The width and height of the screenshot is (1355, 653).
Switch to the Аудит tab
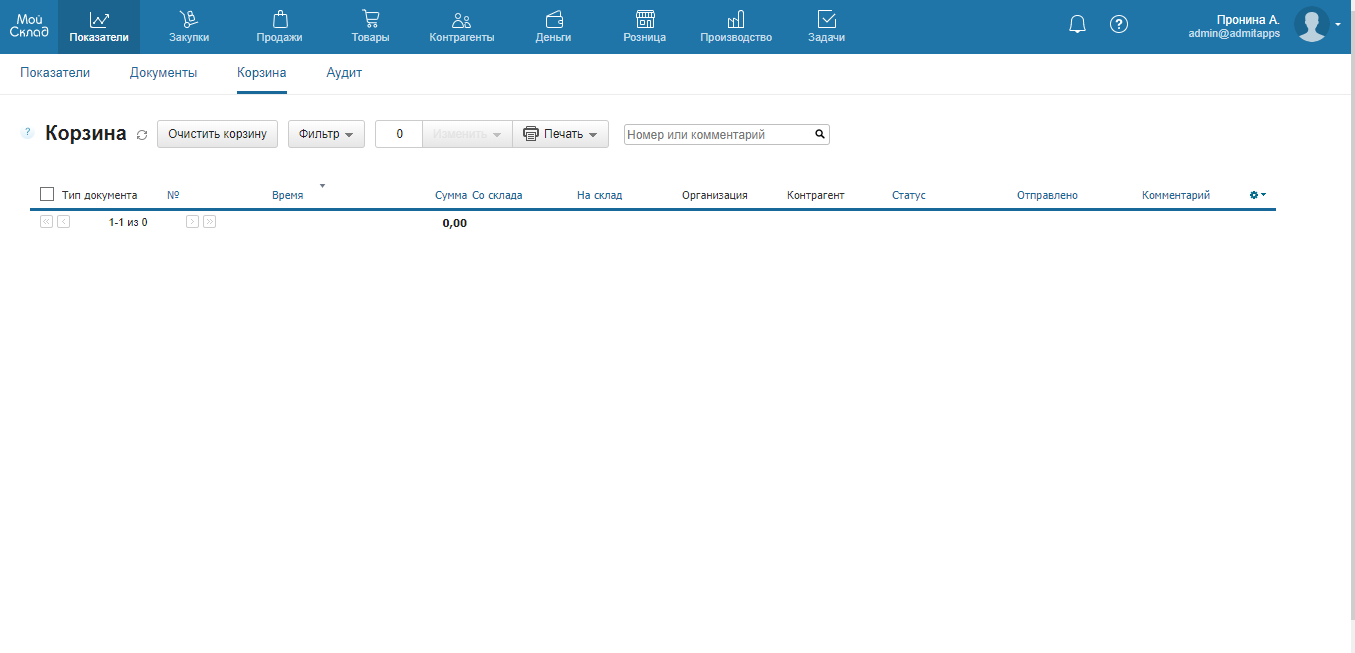tap(344, 73)
